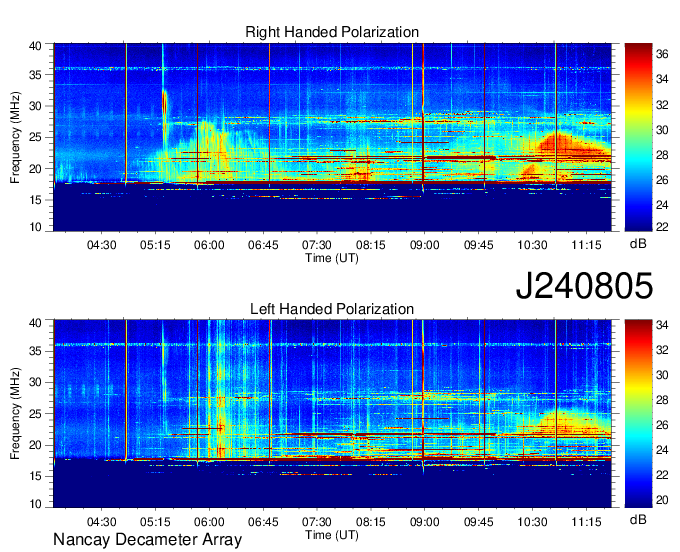Click 11:15 tick under Left Handed plot
680x552 pixels.
586,522
